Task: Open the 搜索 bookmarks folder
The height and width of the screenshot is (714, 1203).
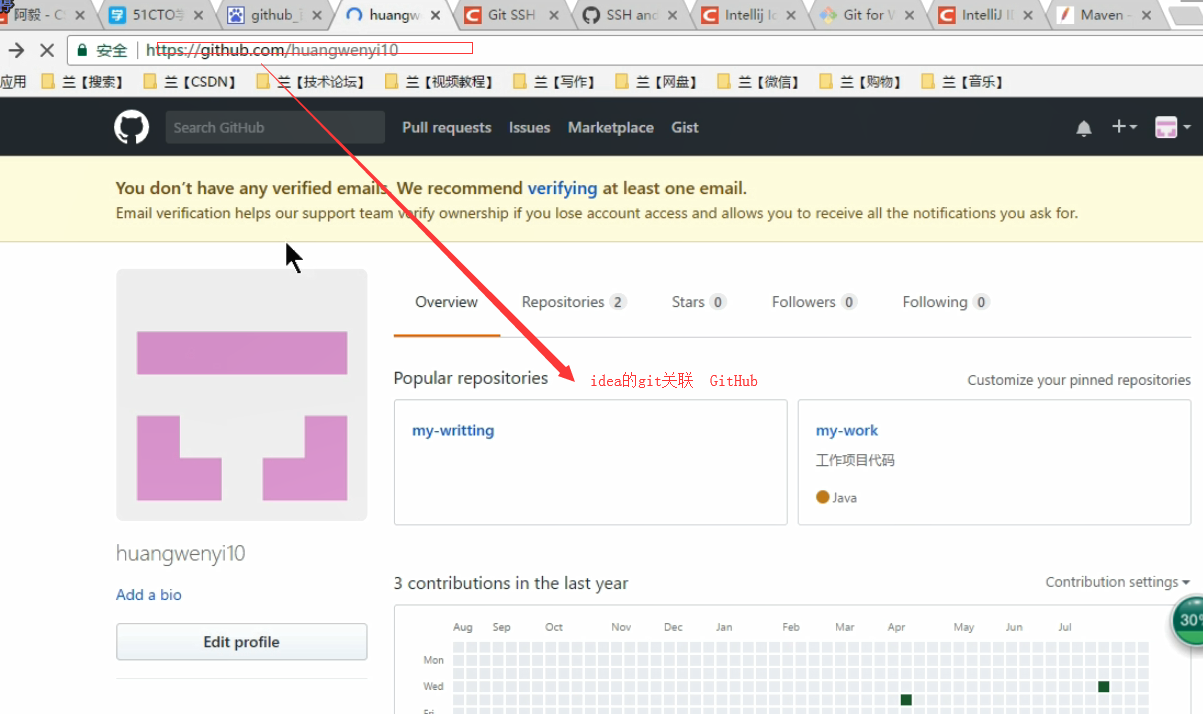Action: click(83, 82)
